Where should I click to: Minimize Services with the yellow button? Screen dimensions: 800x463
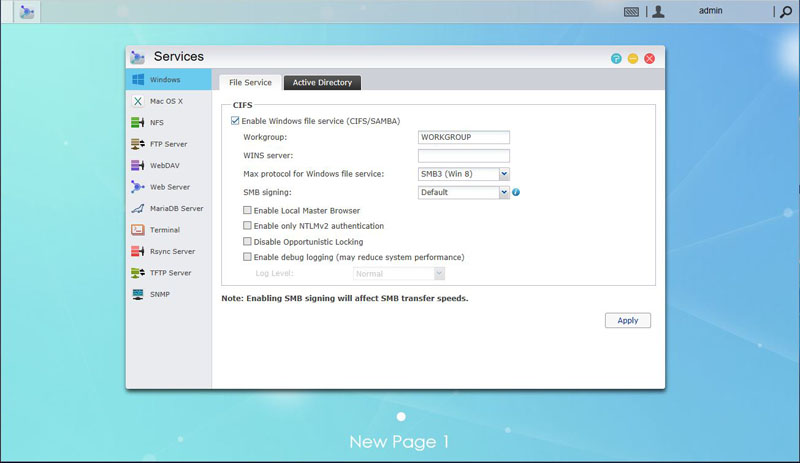[633, 59]
